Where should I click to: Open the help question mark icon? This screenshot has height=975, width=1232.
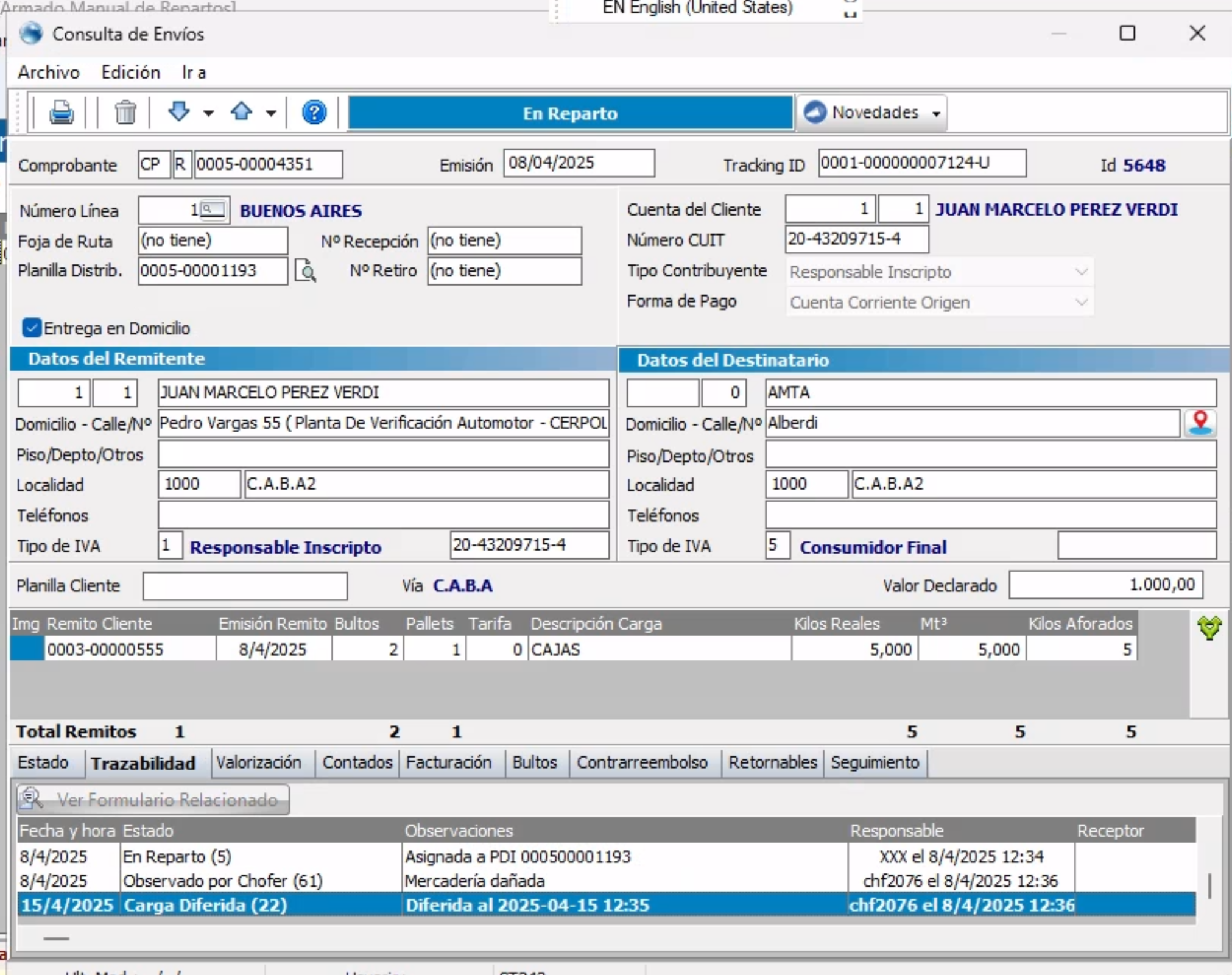coord(314,113)
